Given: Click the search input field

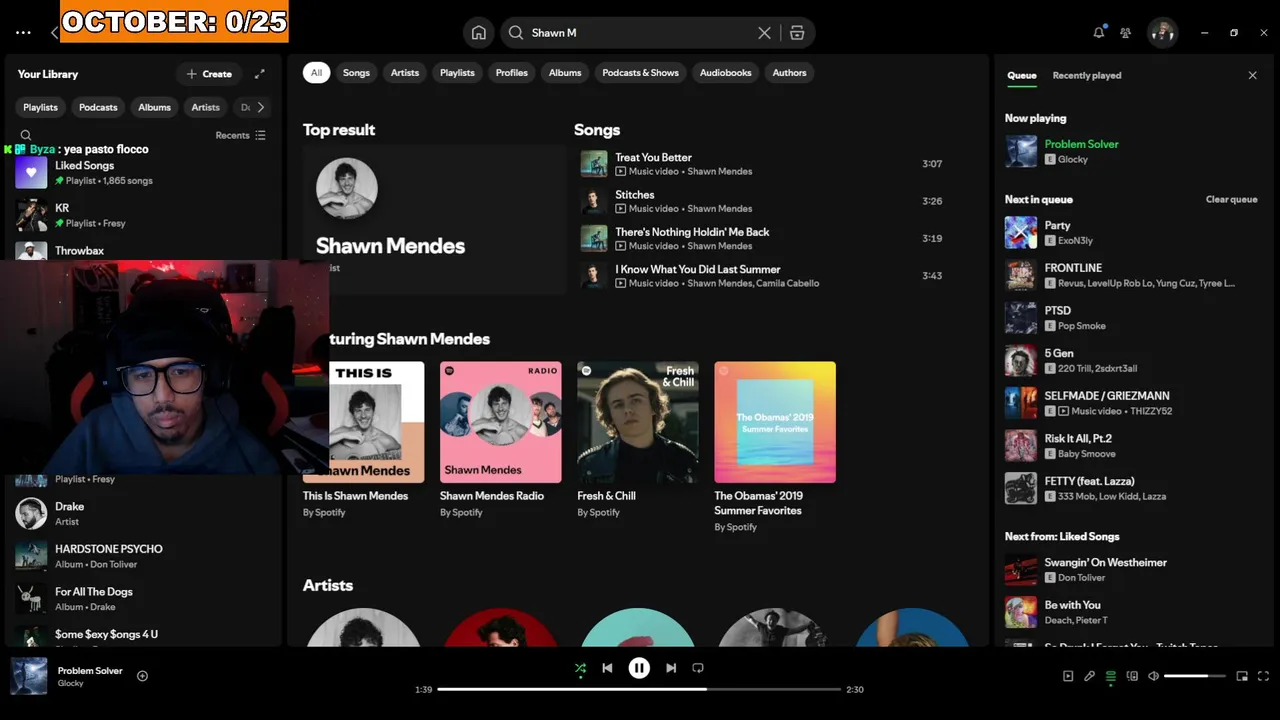Looking at the screenshot, I should [x=640, y=33].
